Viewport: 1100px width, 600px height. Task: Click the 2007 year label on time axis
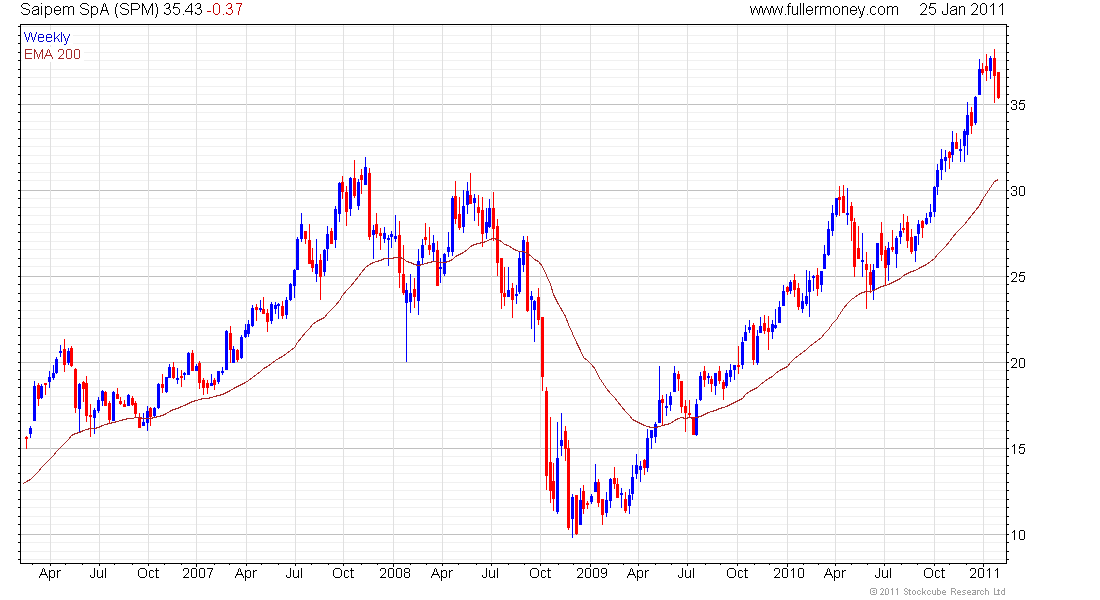pos(198,573)
